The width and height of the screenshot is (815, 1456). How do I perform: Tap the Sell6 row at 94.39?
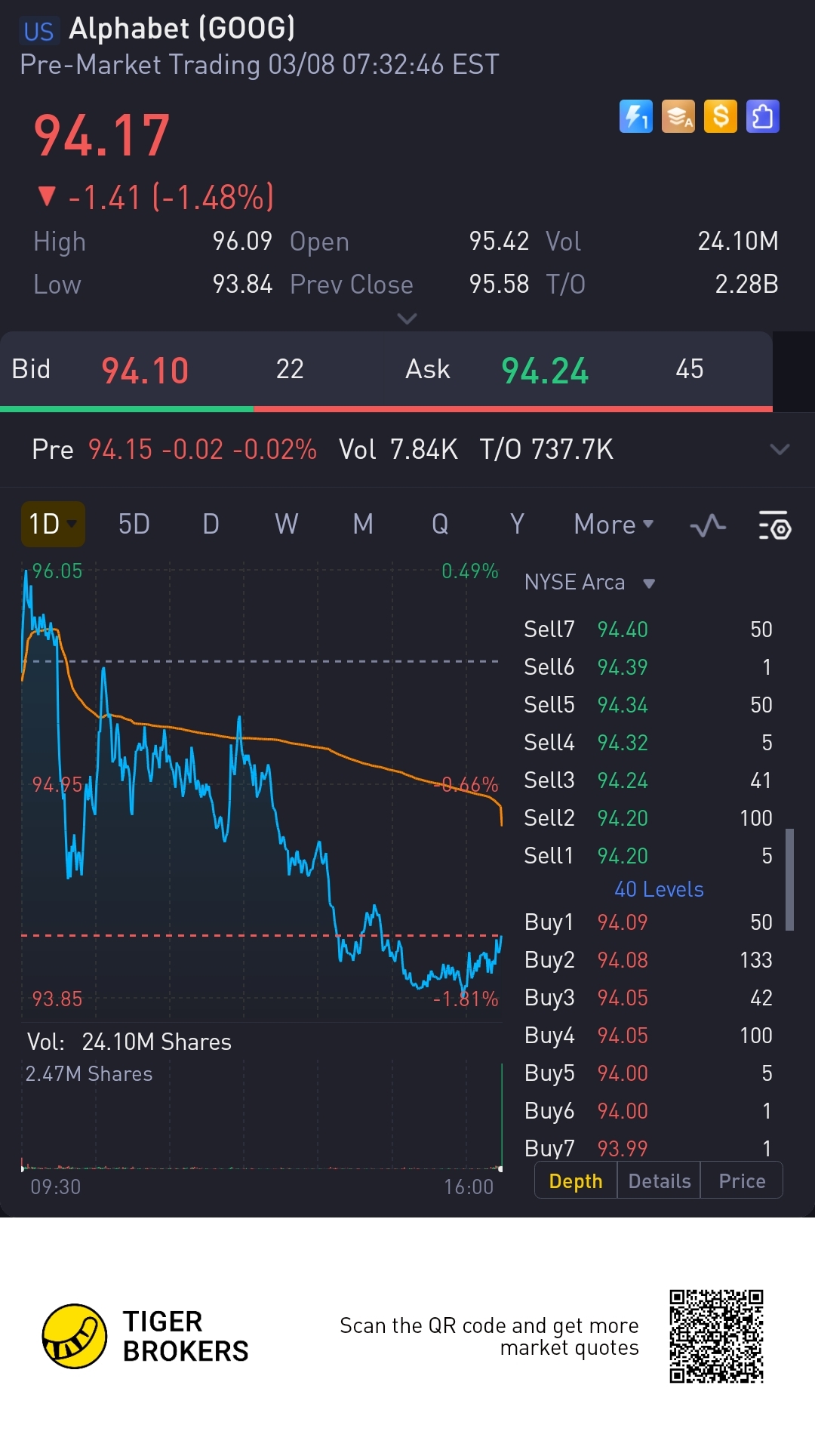(x=648, y=666)
